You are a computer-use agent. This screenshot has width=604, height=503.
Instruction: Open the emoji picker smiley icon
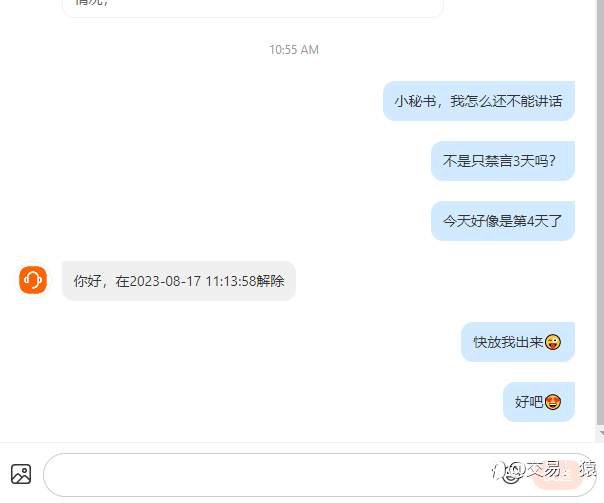(511, 474)
